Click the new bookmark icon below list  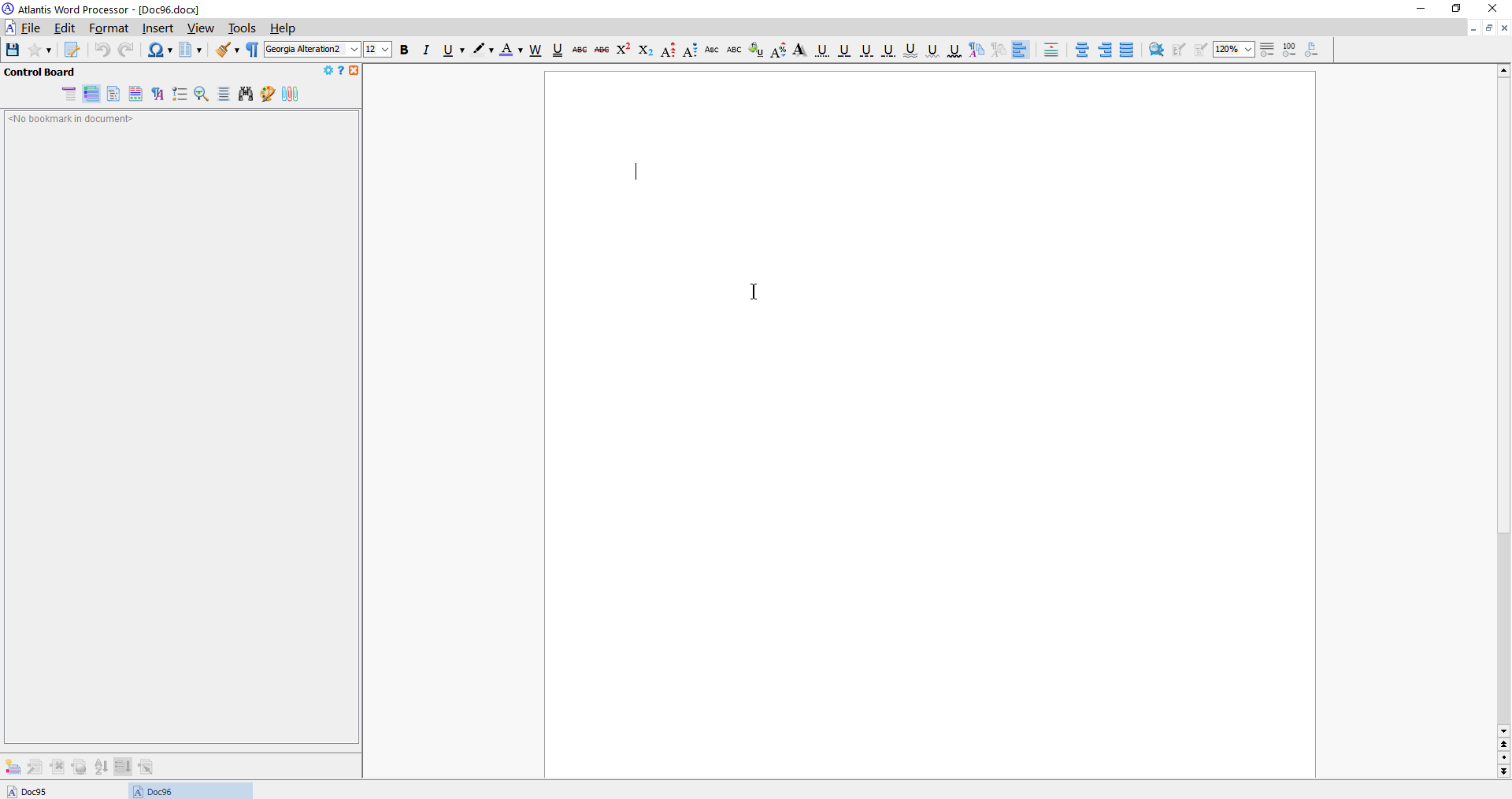pyautogui.click(x=13, y=767)
